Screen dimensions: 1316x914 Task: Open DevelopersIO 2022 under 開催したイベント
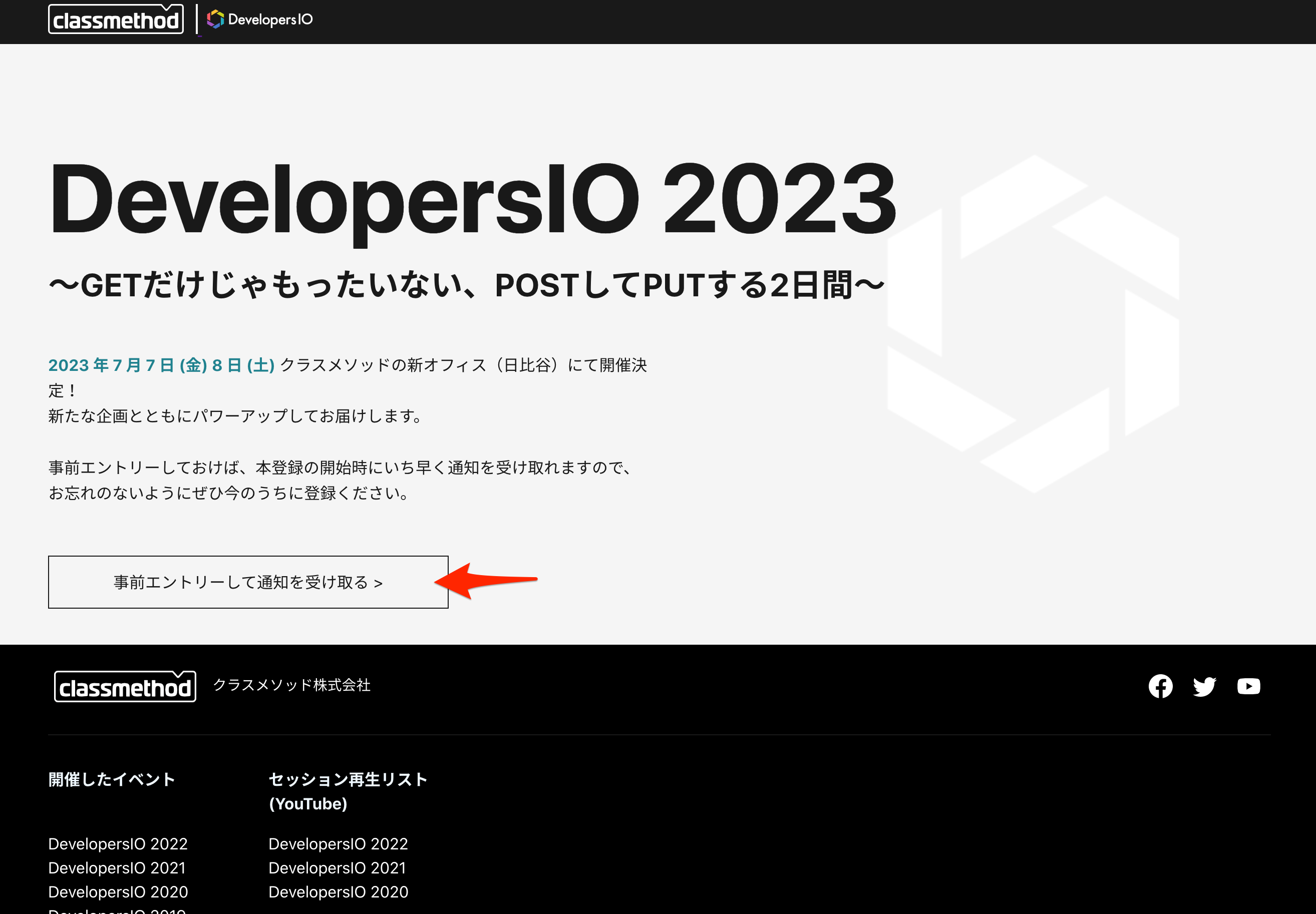tap(118, 843)
